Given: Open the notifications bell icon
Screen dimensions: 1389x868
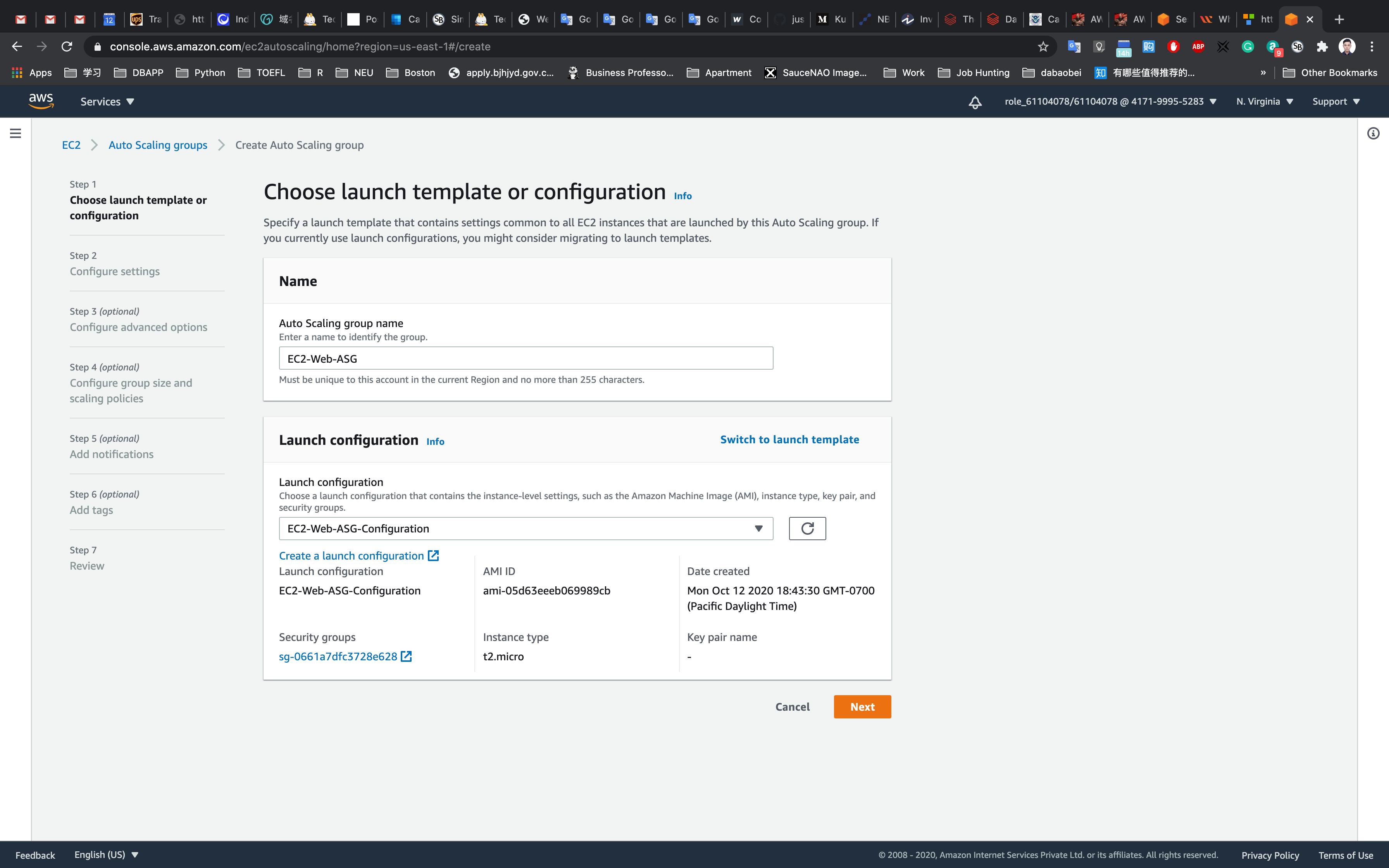Looking at the screenshot, I should tap(975, 102).
